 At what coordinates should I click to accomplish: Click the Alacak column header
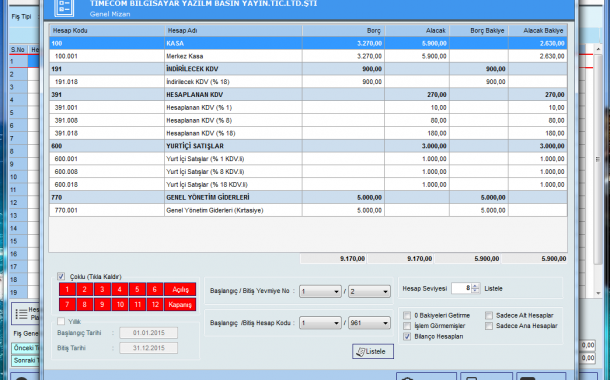coord(417,30)
